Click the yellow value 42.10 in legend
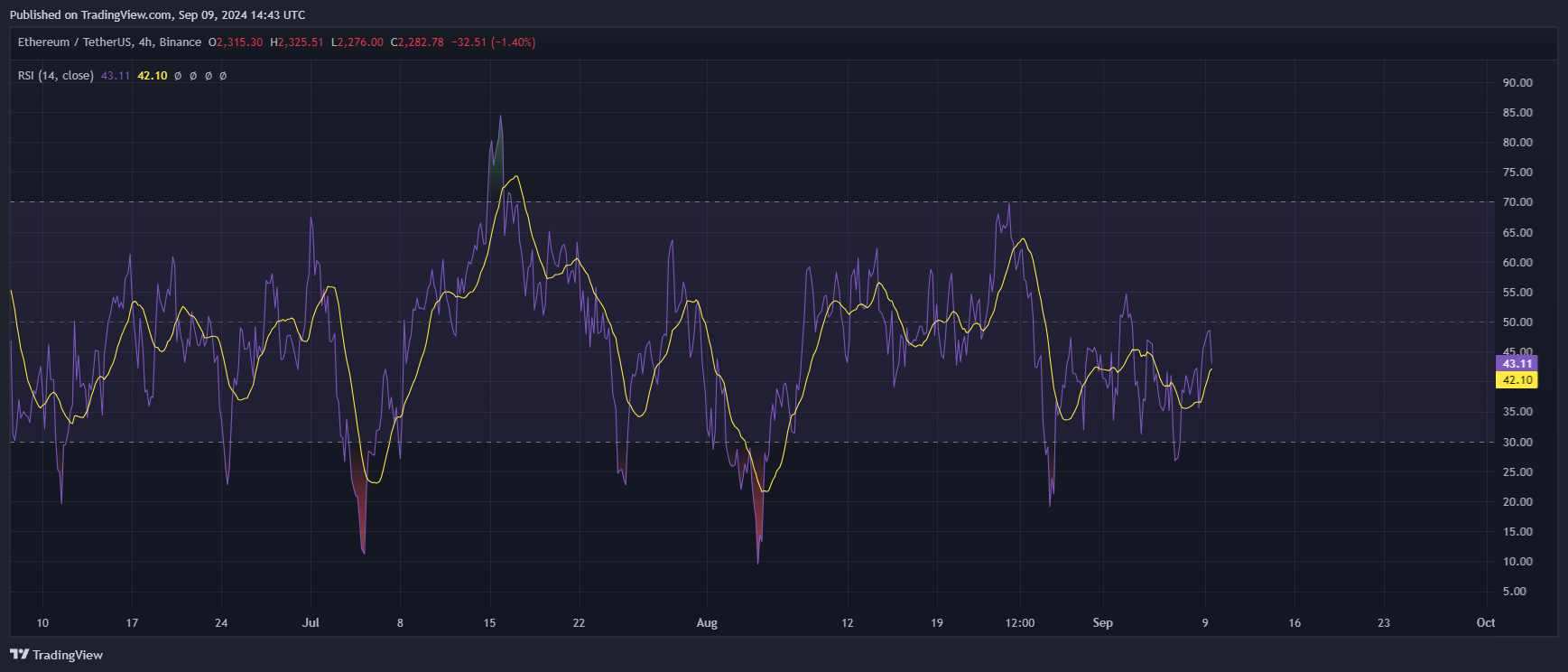 coord(153,76)
